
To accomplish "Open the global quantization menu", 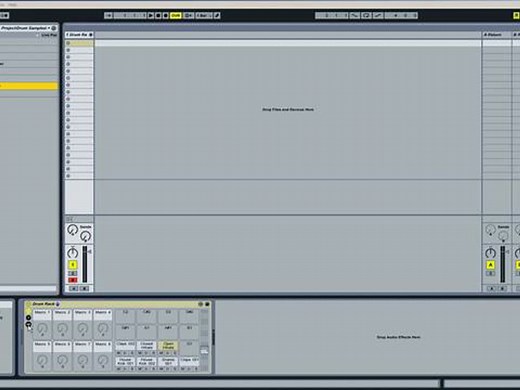I will pos(204,15).
